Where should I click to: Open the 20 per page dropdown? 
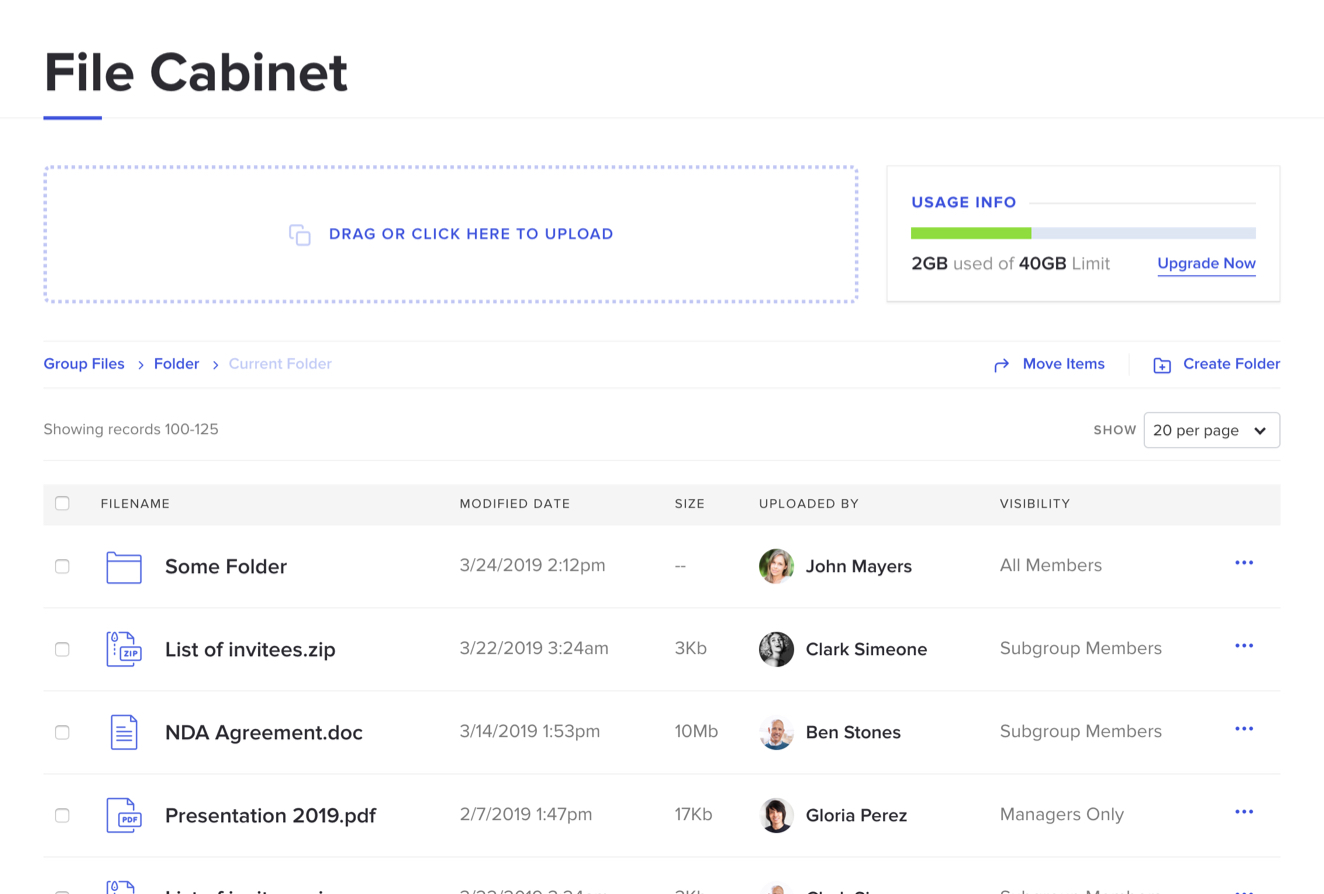point(1211,430)
